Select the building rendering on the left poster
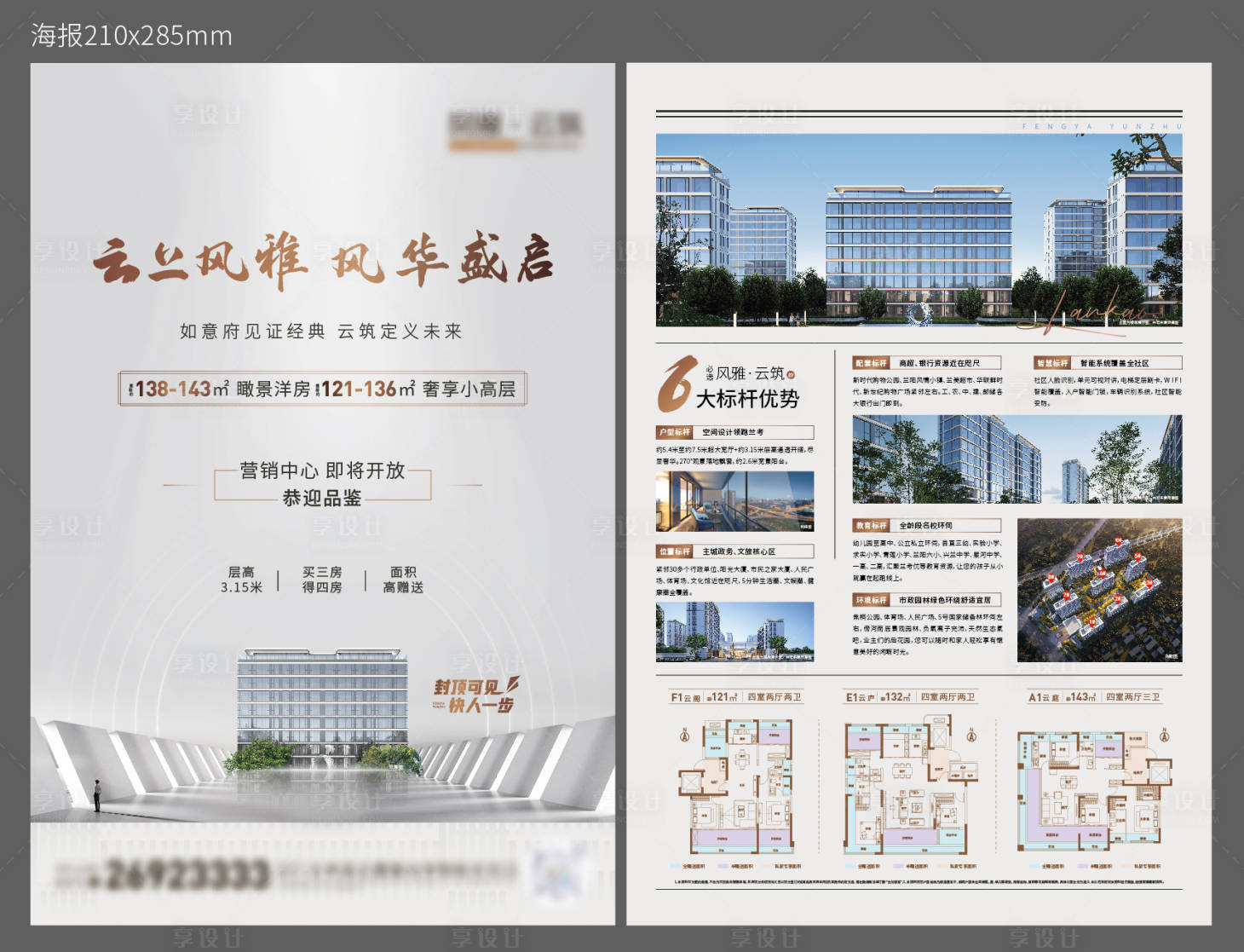The width and height of the screenshot is (1244, 952). click(x=322, y=707)
